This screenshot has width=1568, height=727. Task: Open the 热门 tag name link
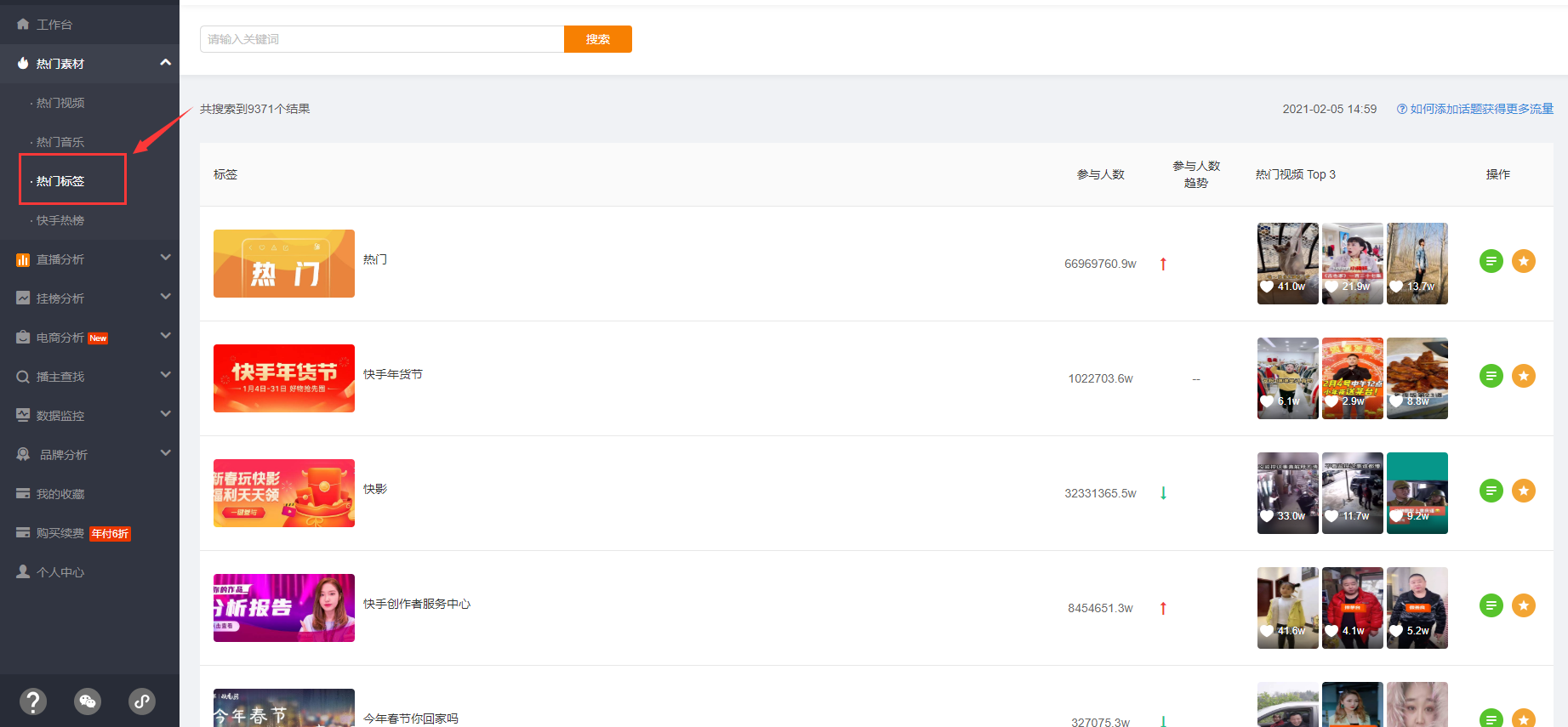tap(375, 259)
